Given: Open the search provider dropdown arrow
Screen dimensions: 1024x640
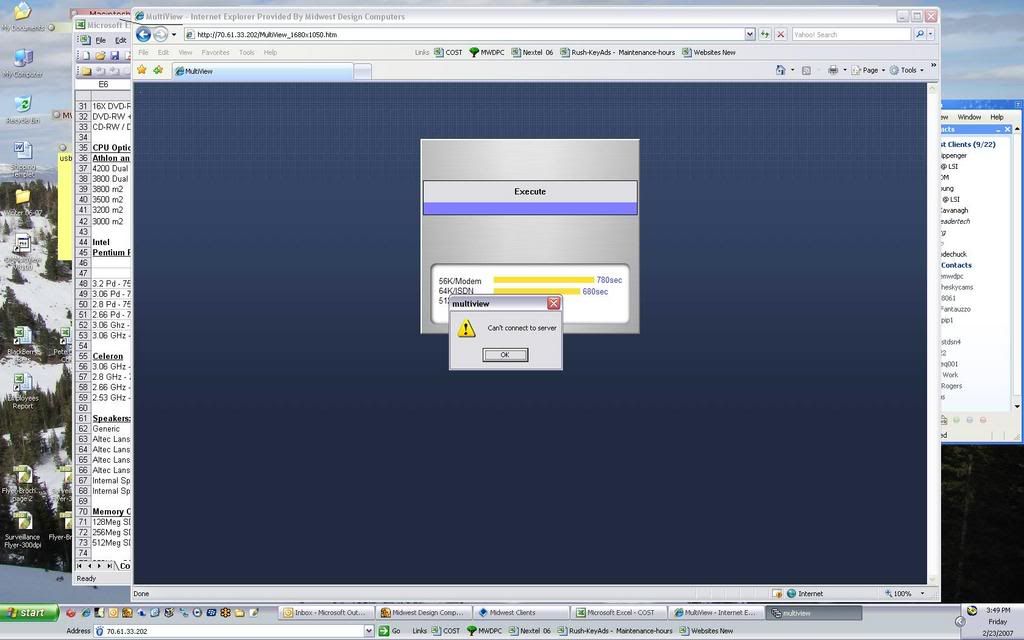Looking at the screenshot, I should pos(931,35).
